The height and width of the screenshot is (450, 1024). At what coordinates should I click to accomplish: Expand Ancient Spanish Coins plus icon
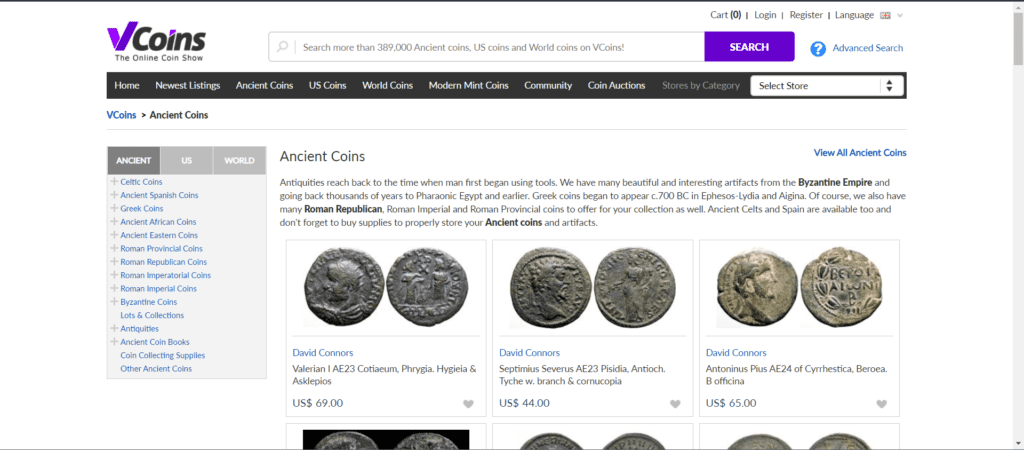(x=115, y=195)
